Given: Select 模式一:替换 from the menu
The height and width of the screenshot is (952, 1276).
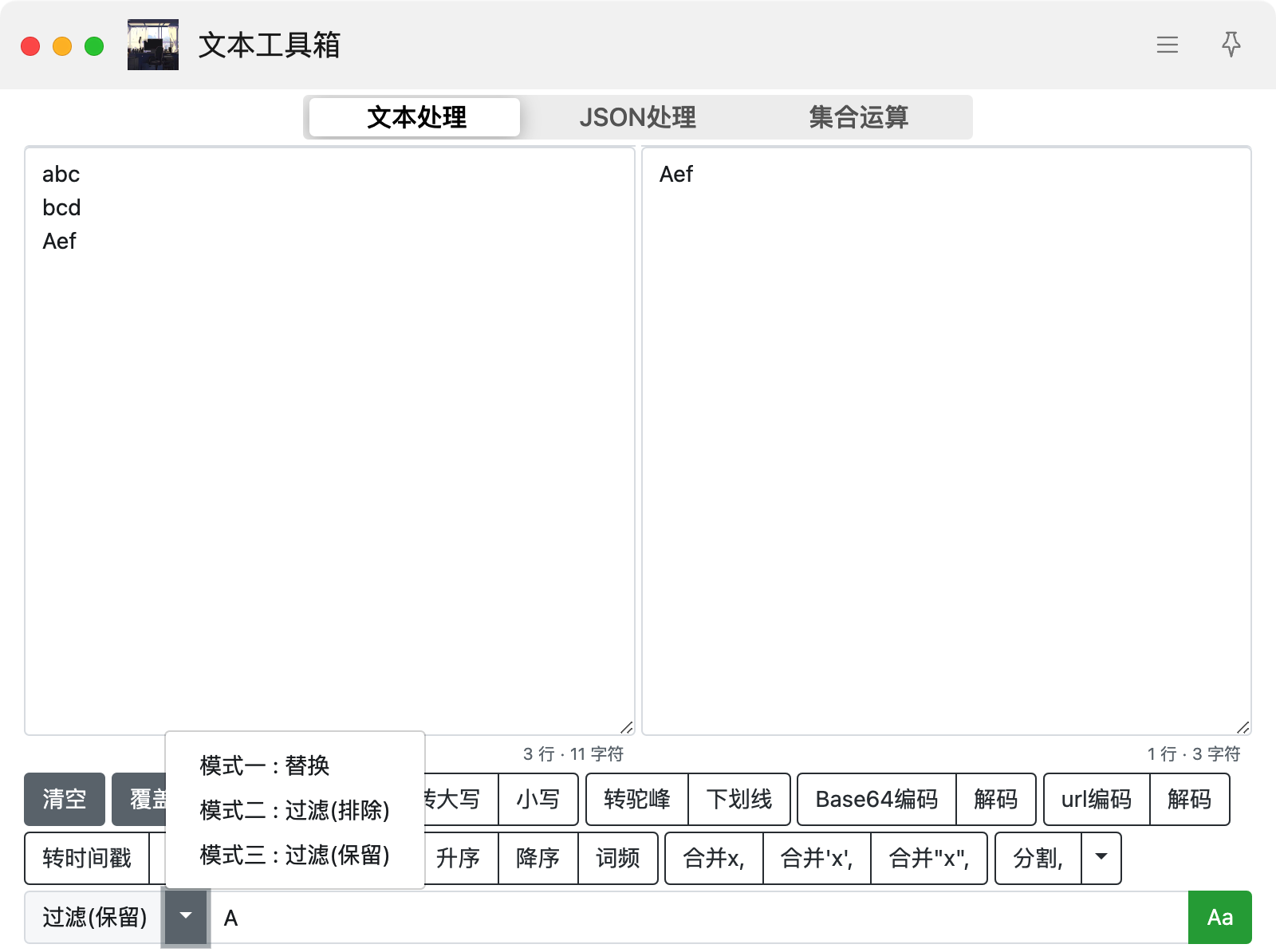Looking at the screenshot, I should click(x=265, y=765).
